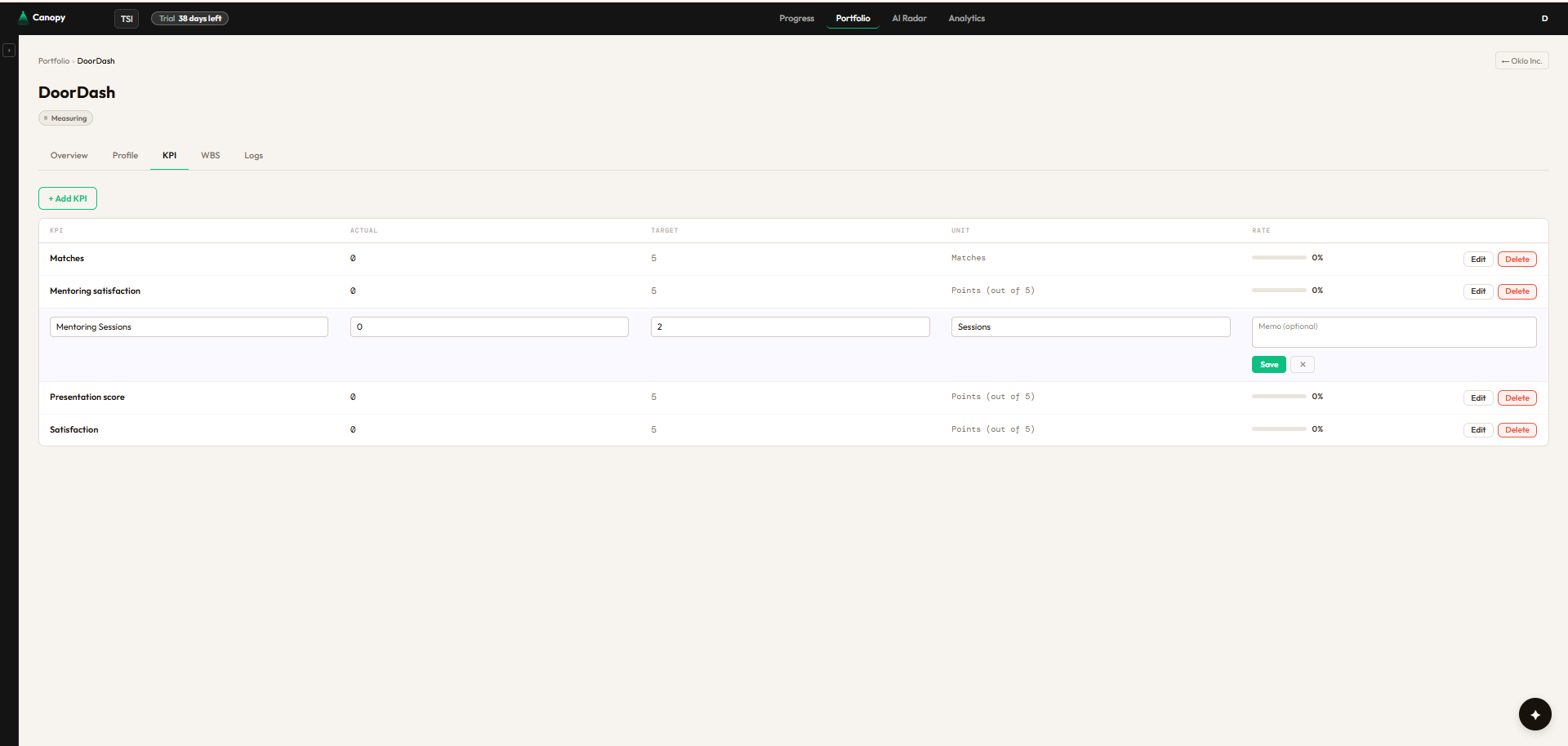
Task: Click the Matches unit cell
Action: click(969, 258)
